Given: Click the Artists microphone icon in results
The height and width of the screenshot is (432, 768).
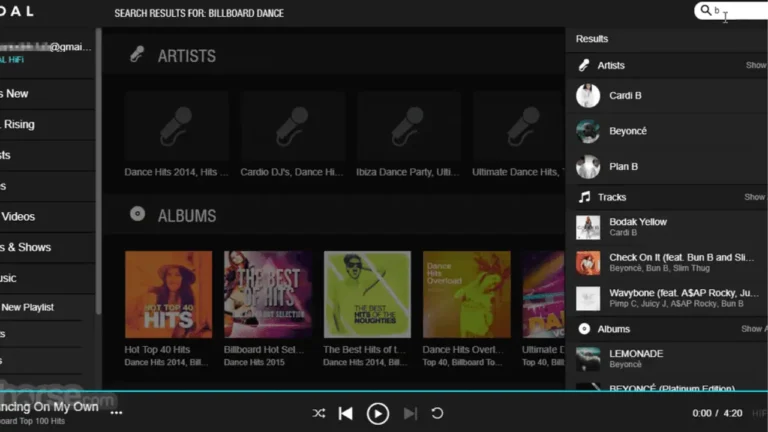Looking at the screenshot, I should pos(584,65).
